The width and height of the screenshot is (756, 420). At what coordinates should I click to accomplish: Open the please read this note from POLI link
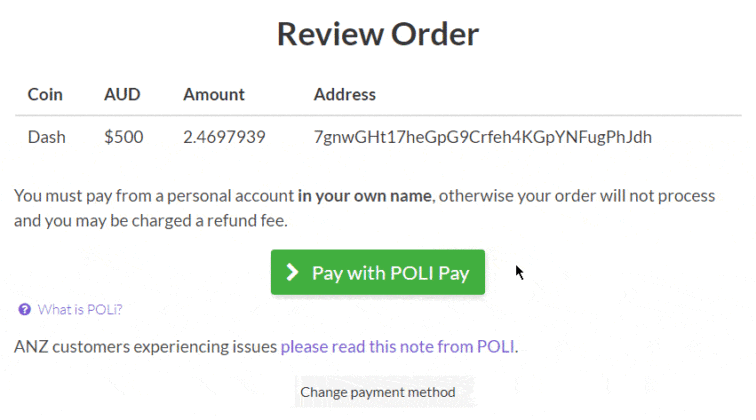tap(397, 347)
